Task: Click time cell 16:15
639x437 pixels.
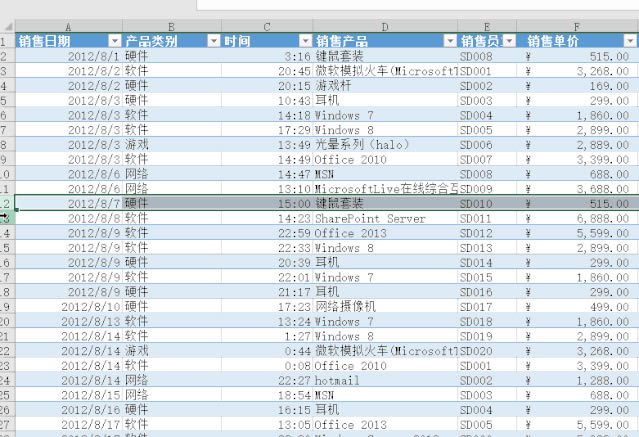Action: point(267,410)
